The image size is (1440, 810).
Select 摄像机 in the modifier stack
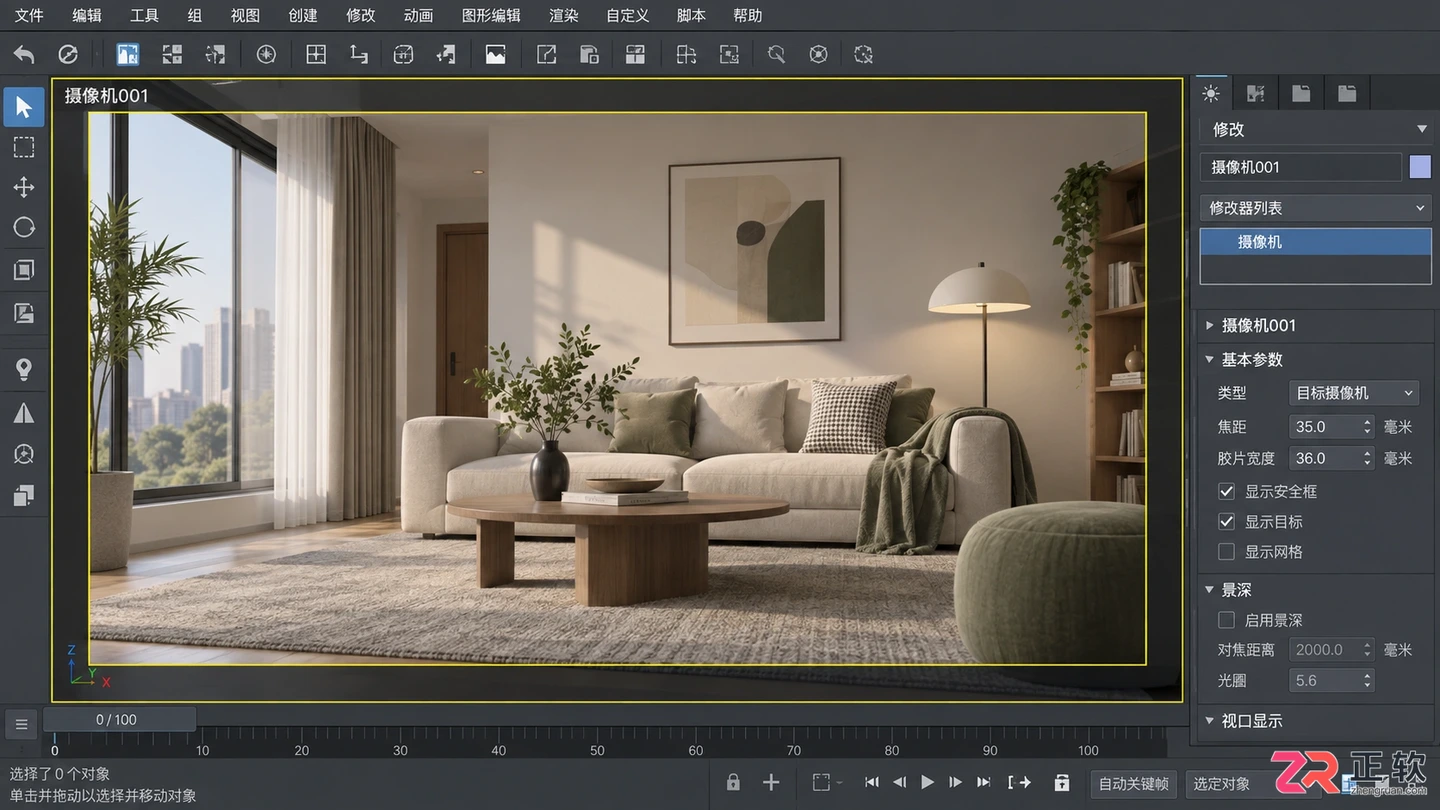pos(1315,241)
